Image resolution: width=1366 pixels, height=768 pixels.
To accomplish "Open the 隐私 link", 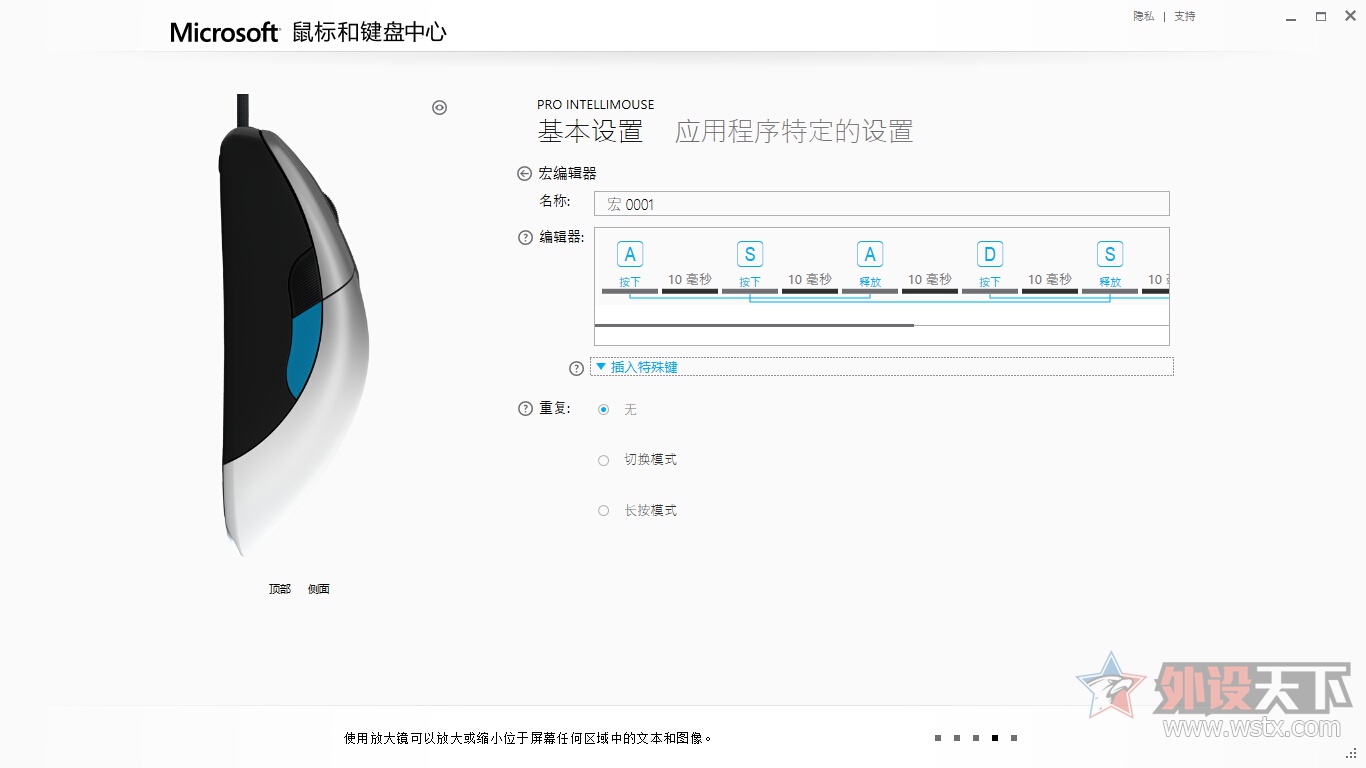I will point(1144,16).
